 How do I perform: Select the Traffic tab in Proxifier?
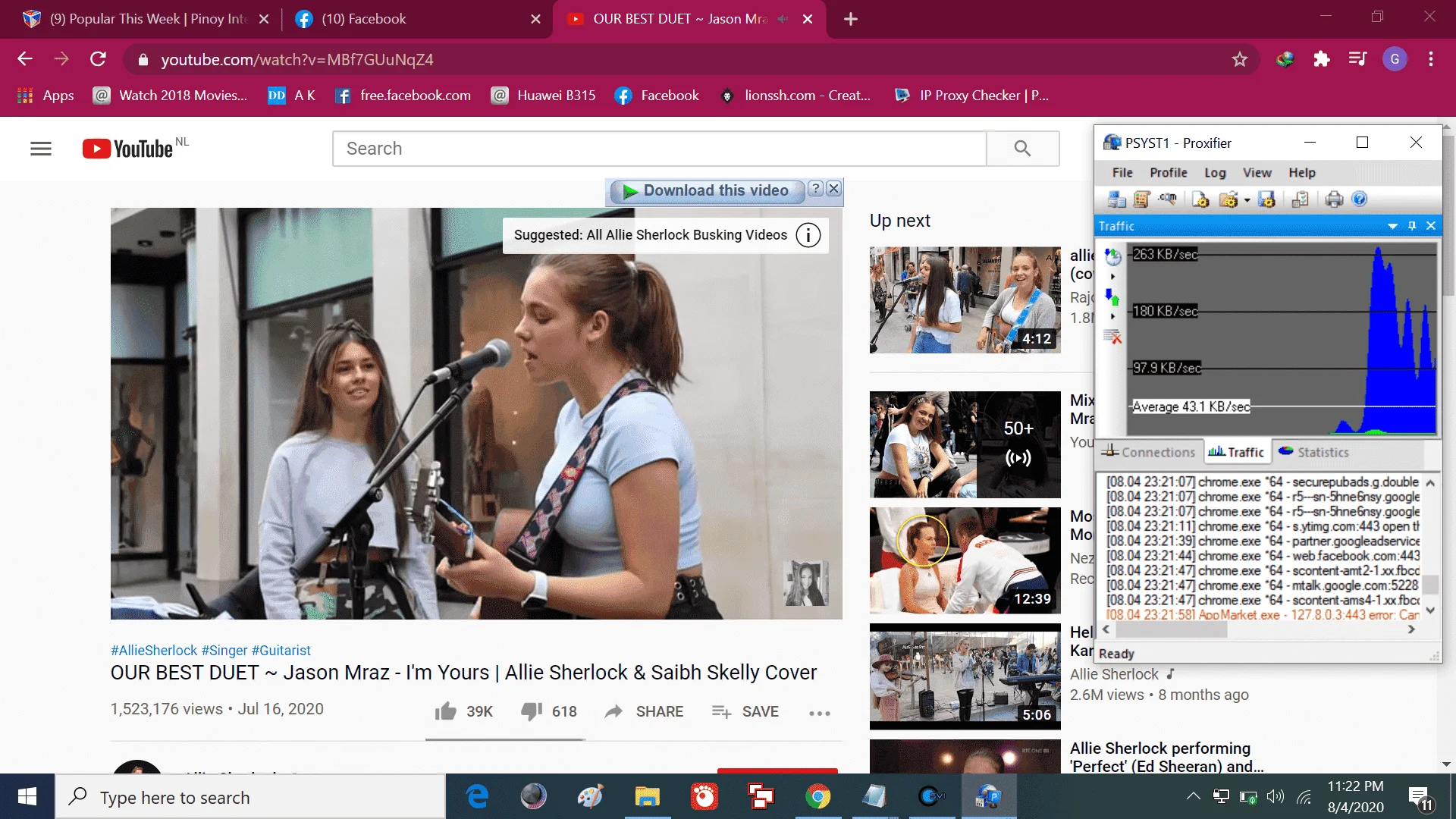1236,452
